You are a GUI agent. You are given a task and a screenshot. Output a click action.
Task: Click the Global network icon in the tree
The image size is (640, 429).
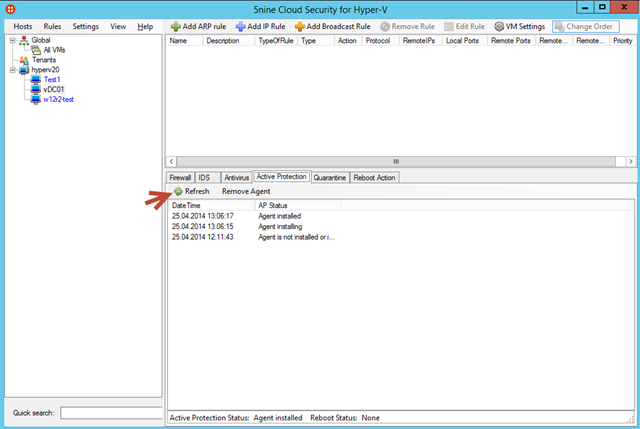pos(24,40)
